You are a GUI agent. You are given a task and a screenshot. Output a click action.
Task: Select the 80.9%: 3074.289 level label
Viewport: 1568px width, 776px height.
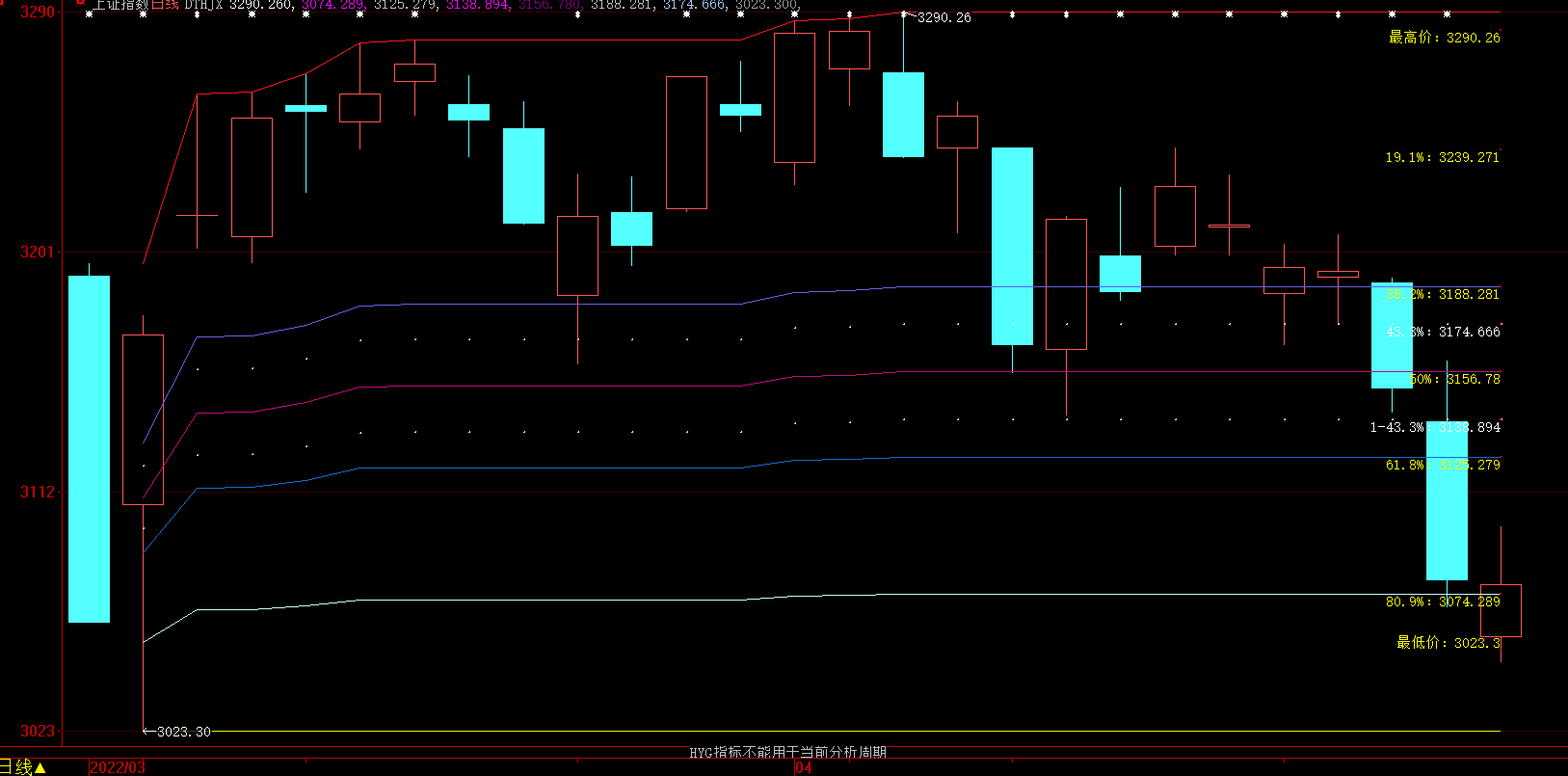(x=1443, y=602)
